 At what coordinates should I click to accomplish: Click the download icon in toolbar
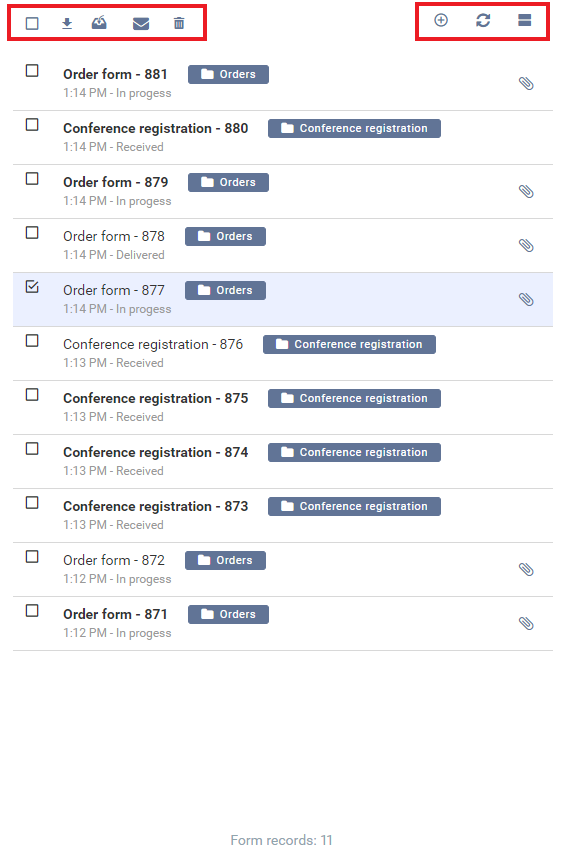click(x=67, y=23)
